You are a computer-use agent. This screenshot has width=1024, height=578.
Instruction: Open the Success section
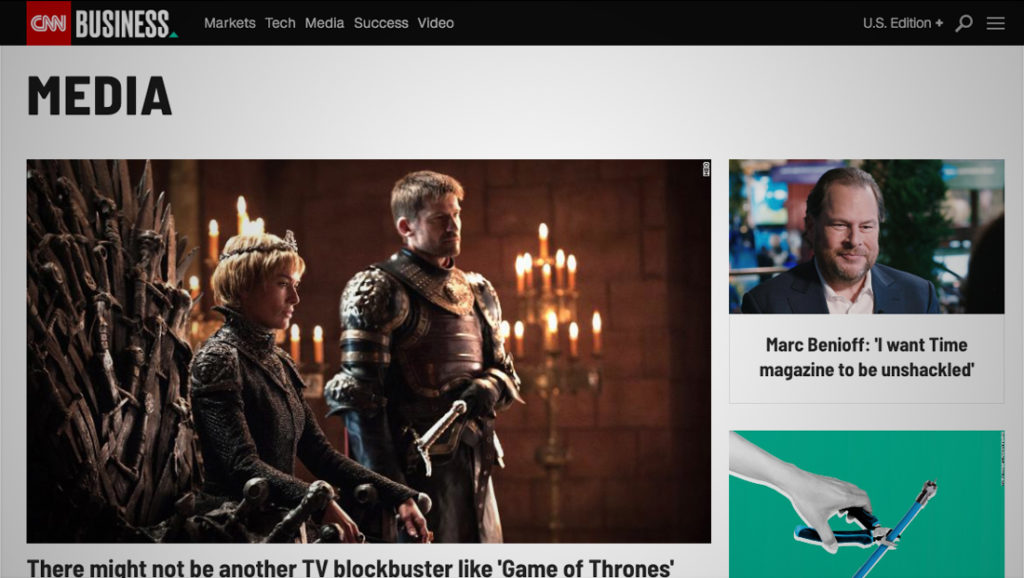point(380,23)
